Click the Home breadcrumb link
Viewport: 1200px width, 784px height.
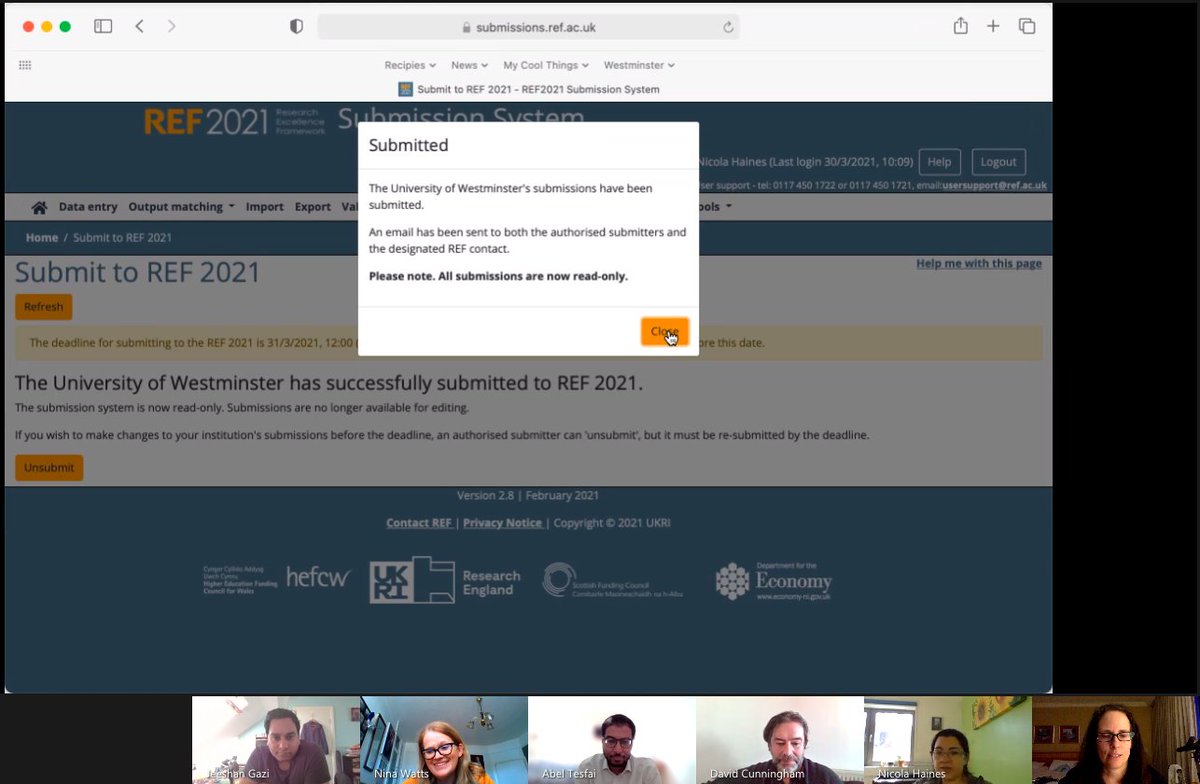coord(42,238)
